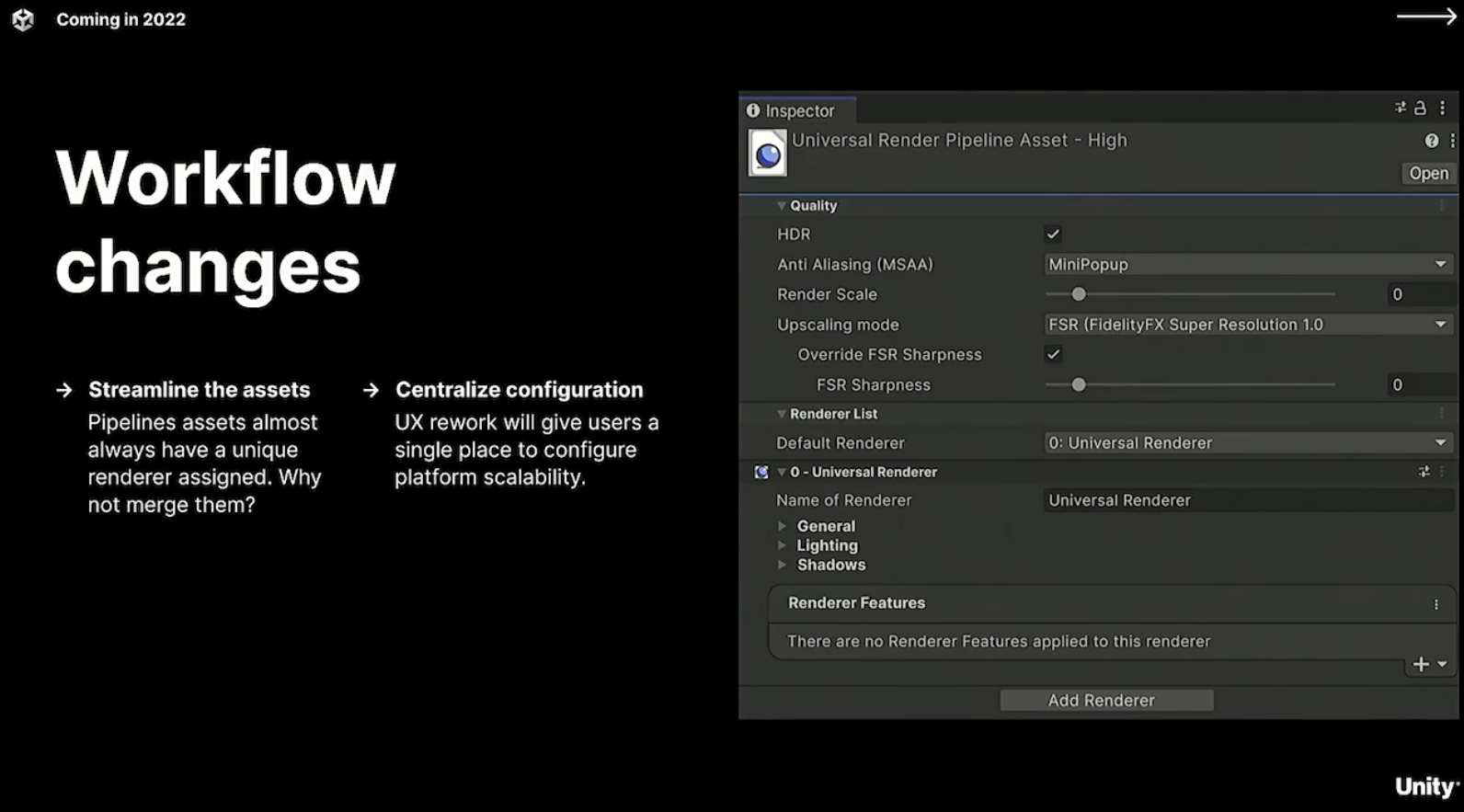Click the 'Centralize configuration' heading
1464x812 pixels.
[520, 390]
